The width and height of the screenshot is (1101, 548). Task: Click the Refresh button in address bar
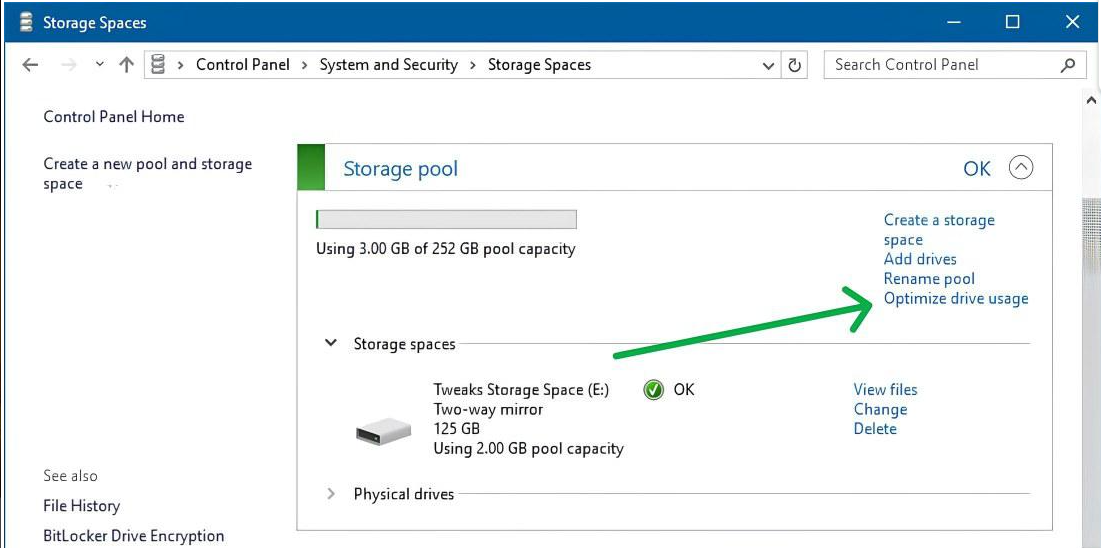click(795, 65)
